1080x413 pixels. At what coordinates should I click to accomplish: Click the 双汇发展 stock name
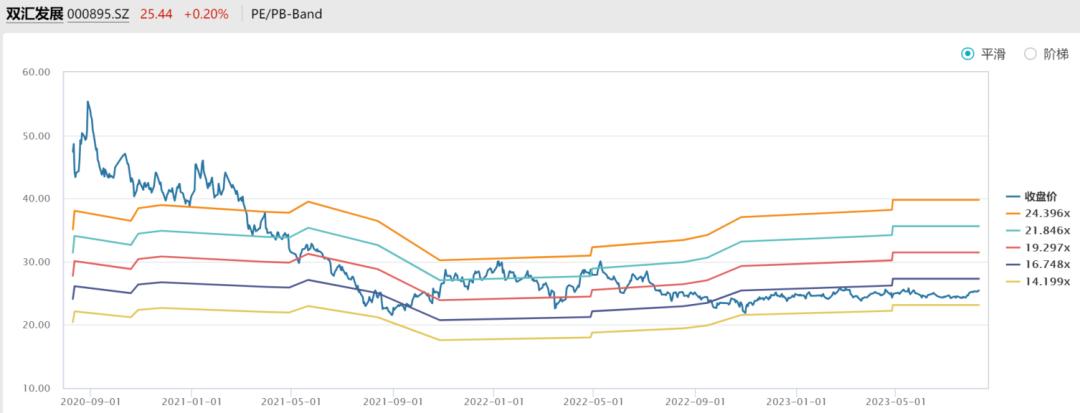pyautogui.click(x=34, y=15)
